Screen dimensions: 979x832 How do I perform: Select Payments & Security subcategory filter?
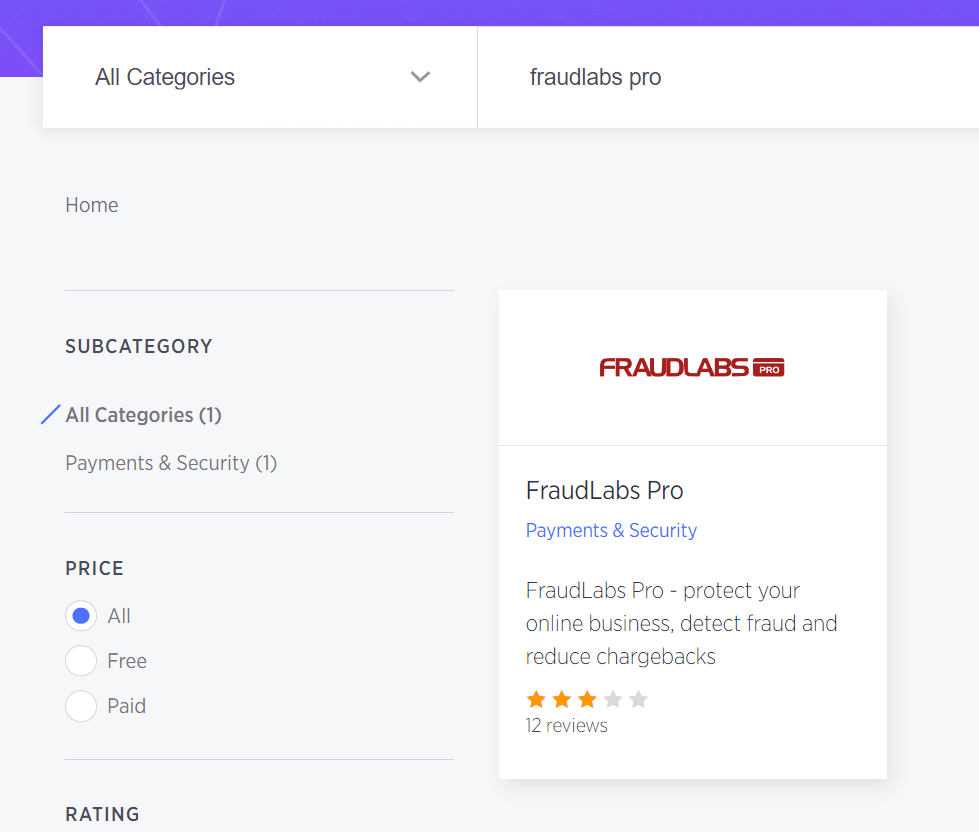pos(170,462)
